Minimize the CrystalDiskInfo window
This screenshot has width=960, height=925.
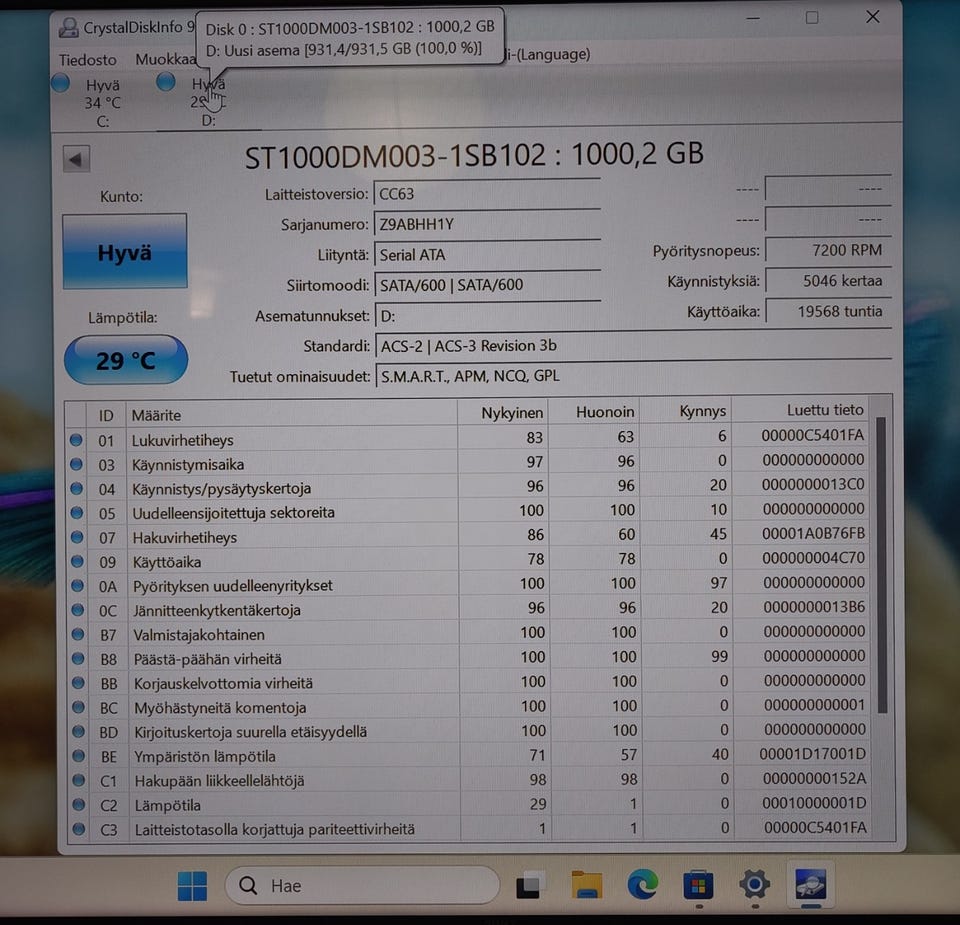(753, 18)
